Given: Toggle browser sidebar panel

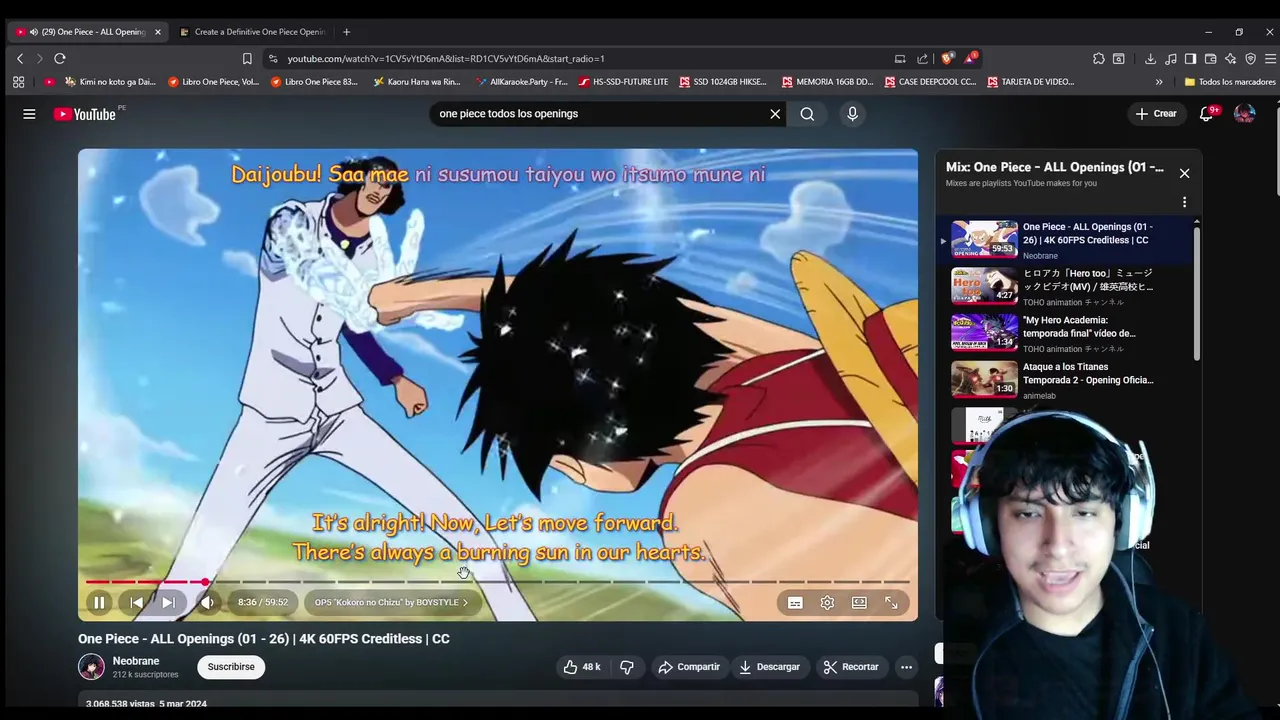Looking at the screenshot, I should 1190,59.
